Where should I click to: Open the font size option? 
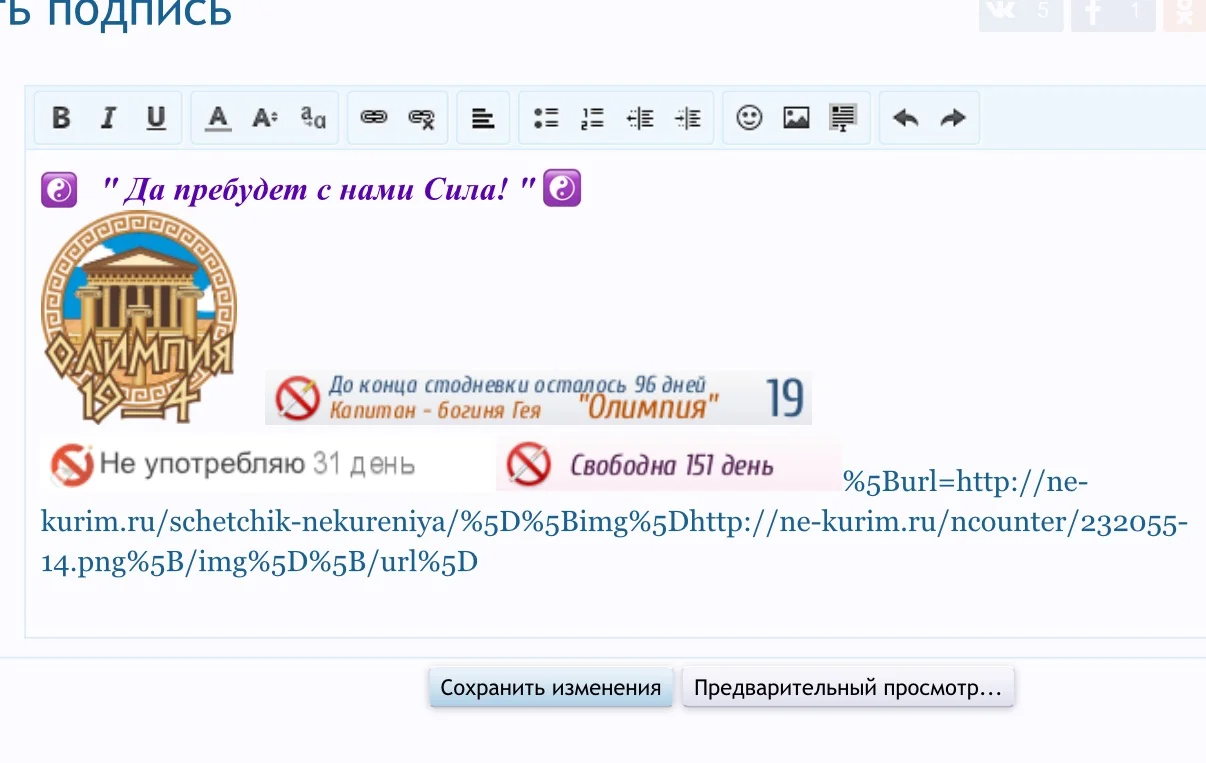[265, 118]
